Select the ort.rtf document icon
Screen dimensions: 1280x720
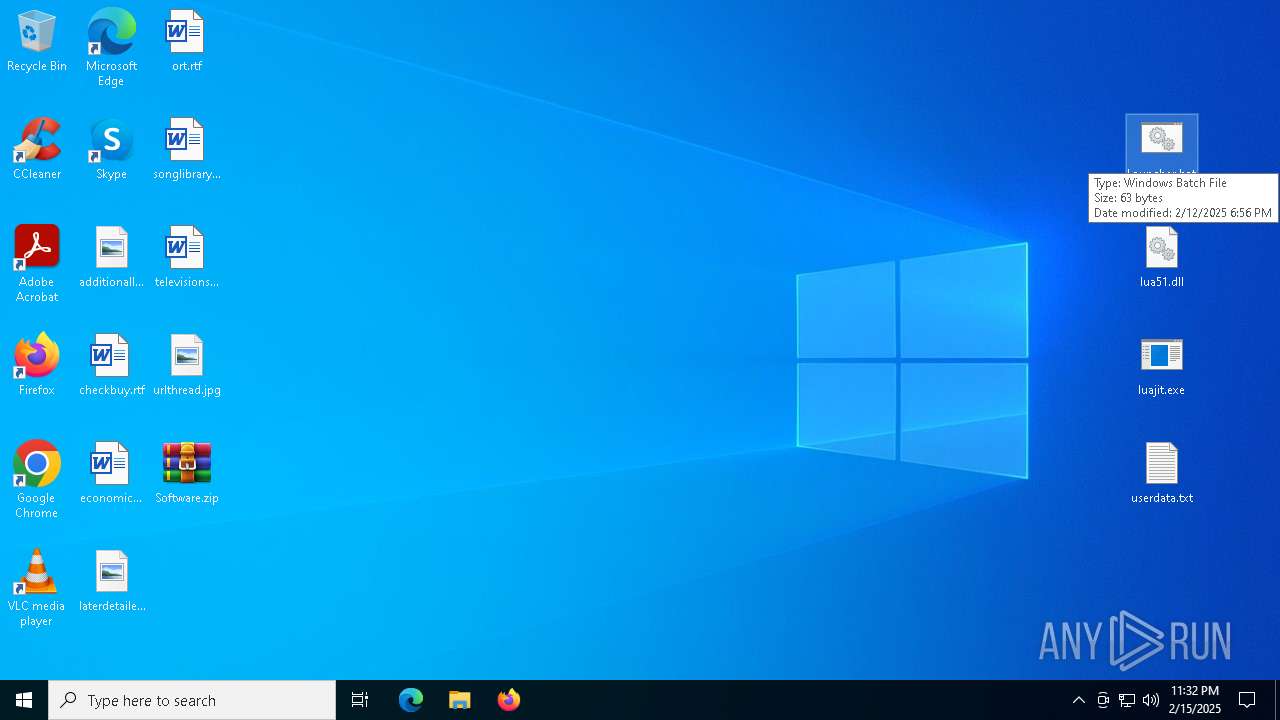pyautogui.click(x=186, y=41)
